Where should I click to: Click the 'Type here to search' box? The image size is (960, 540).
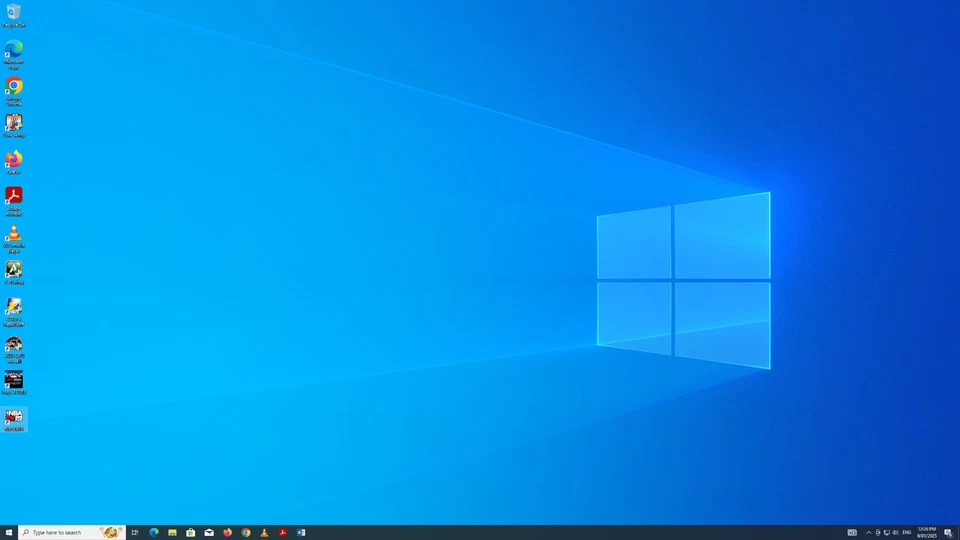[65, 533]
